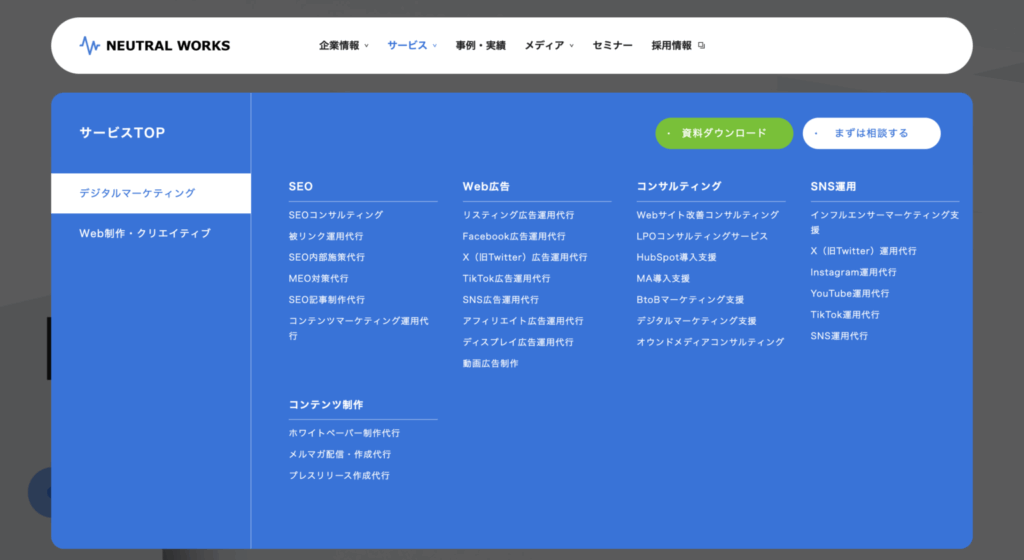Screen dimensions: 1024x560
Task: Open リスティング広告運用代行 link
Action: pyautogui.click(x=518, y=215)
